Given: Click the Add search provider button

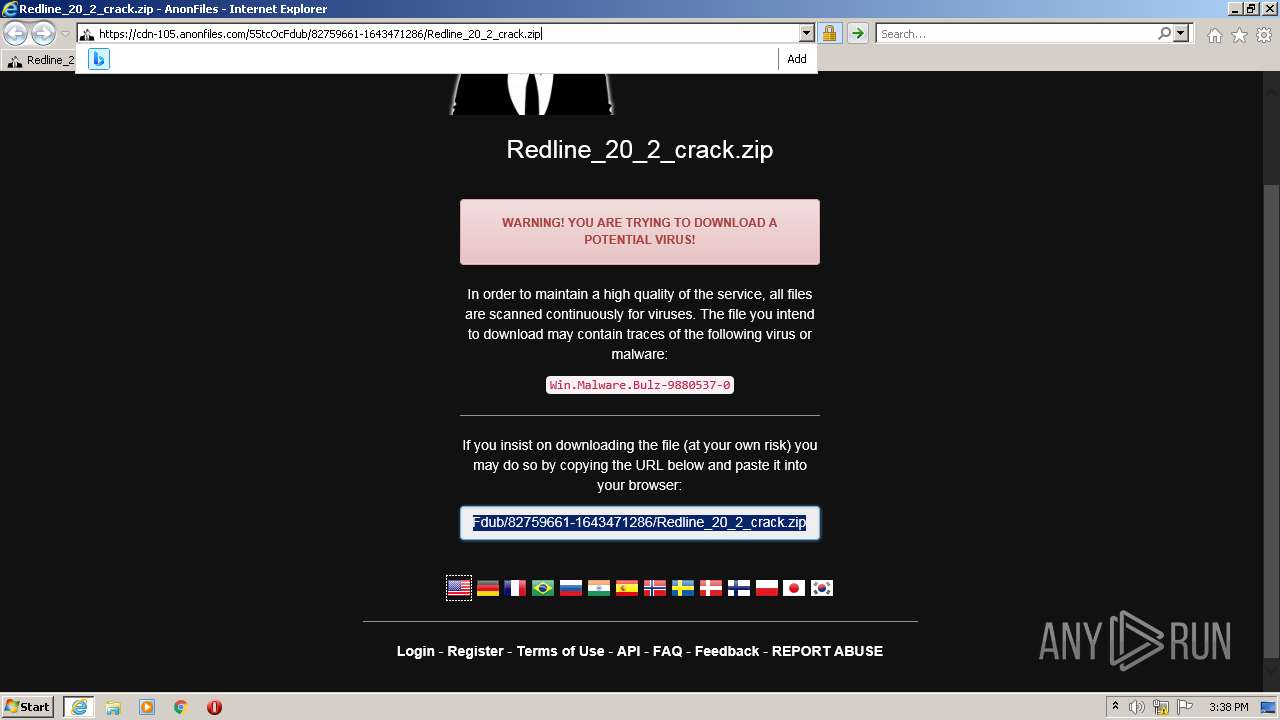Looking at the screenshot, I should (797, 59).
